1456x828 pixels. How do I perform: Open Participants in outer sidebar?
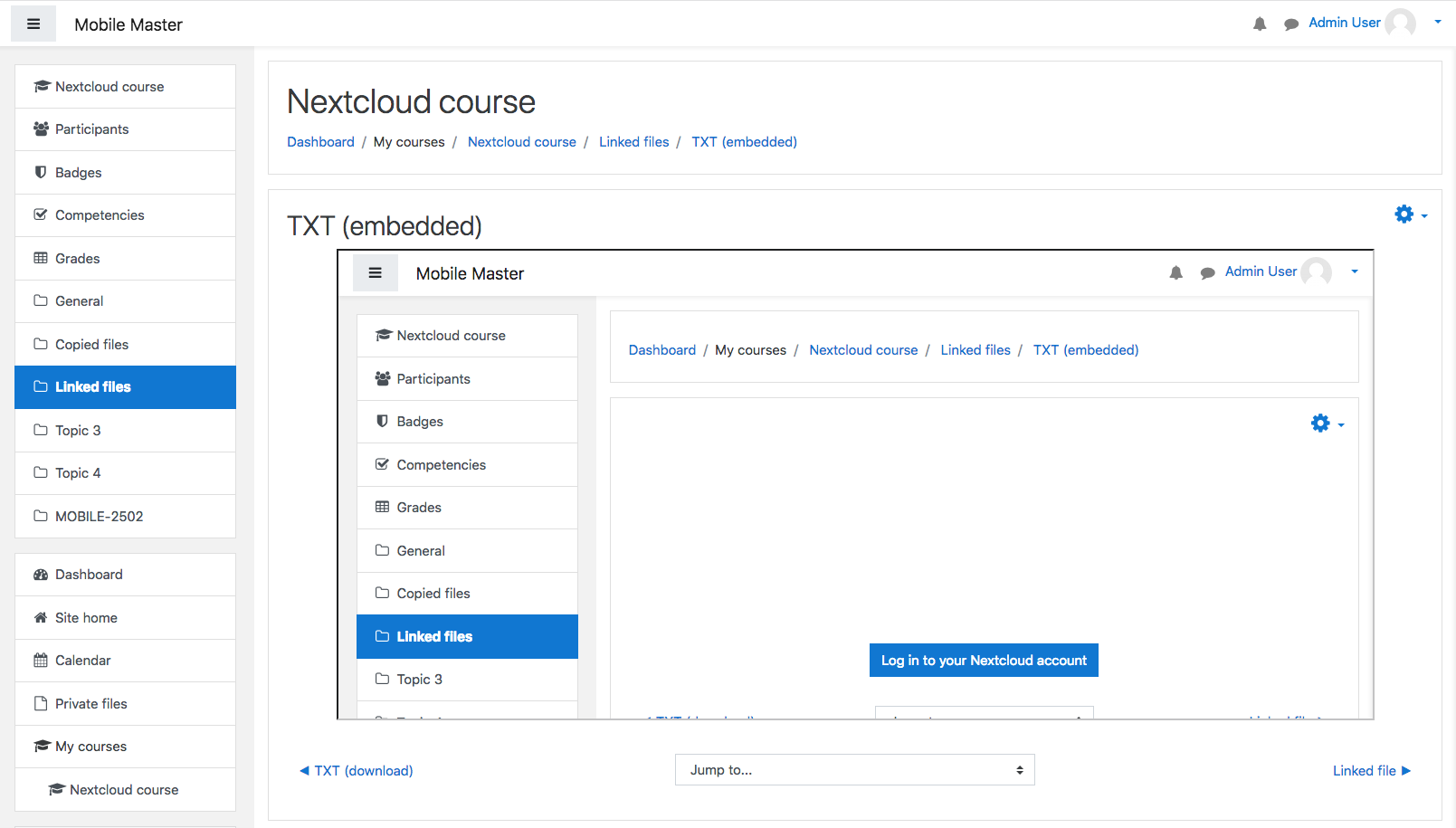pos(126,129)
